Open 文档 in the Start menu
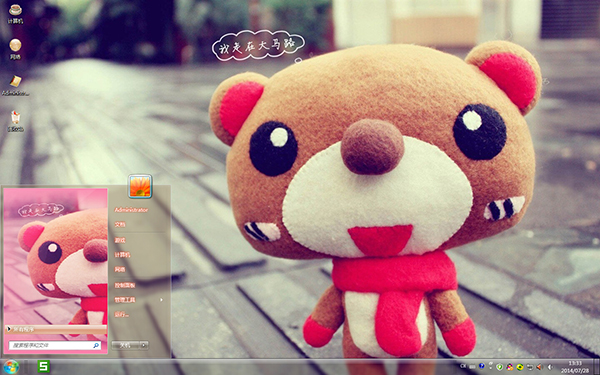Image resolution: width=600 pixels, height=375 pixels. click(x=120, y=225)
